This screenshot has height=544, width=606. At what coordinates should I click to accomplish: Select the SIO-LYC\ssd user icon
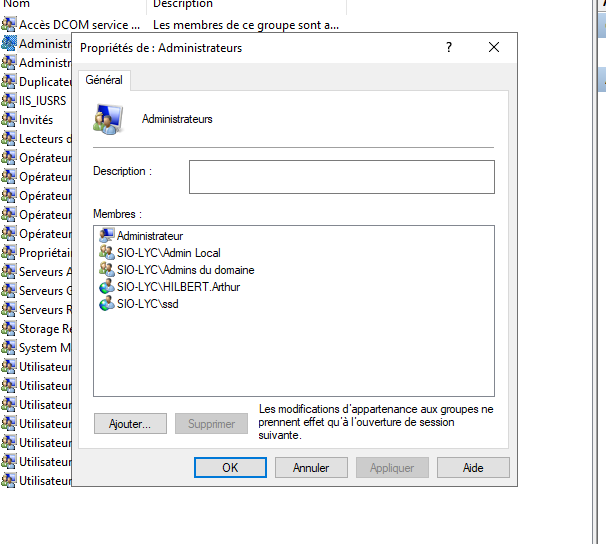click(x=106, y=303)
